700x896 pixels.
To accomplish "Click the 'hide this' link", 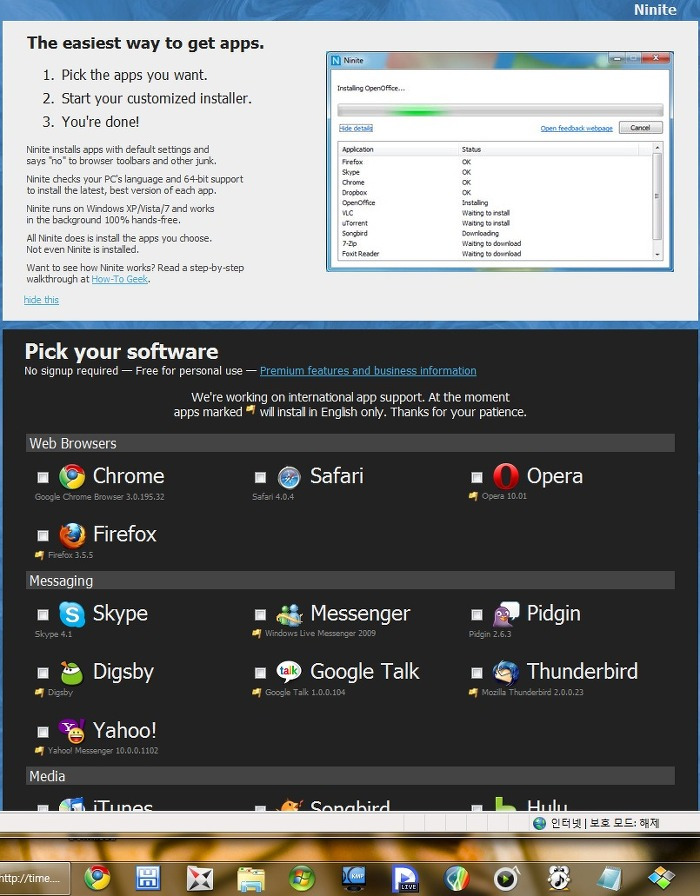I will coord(41,299).
